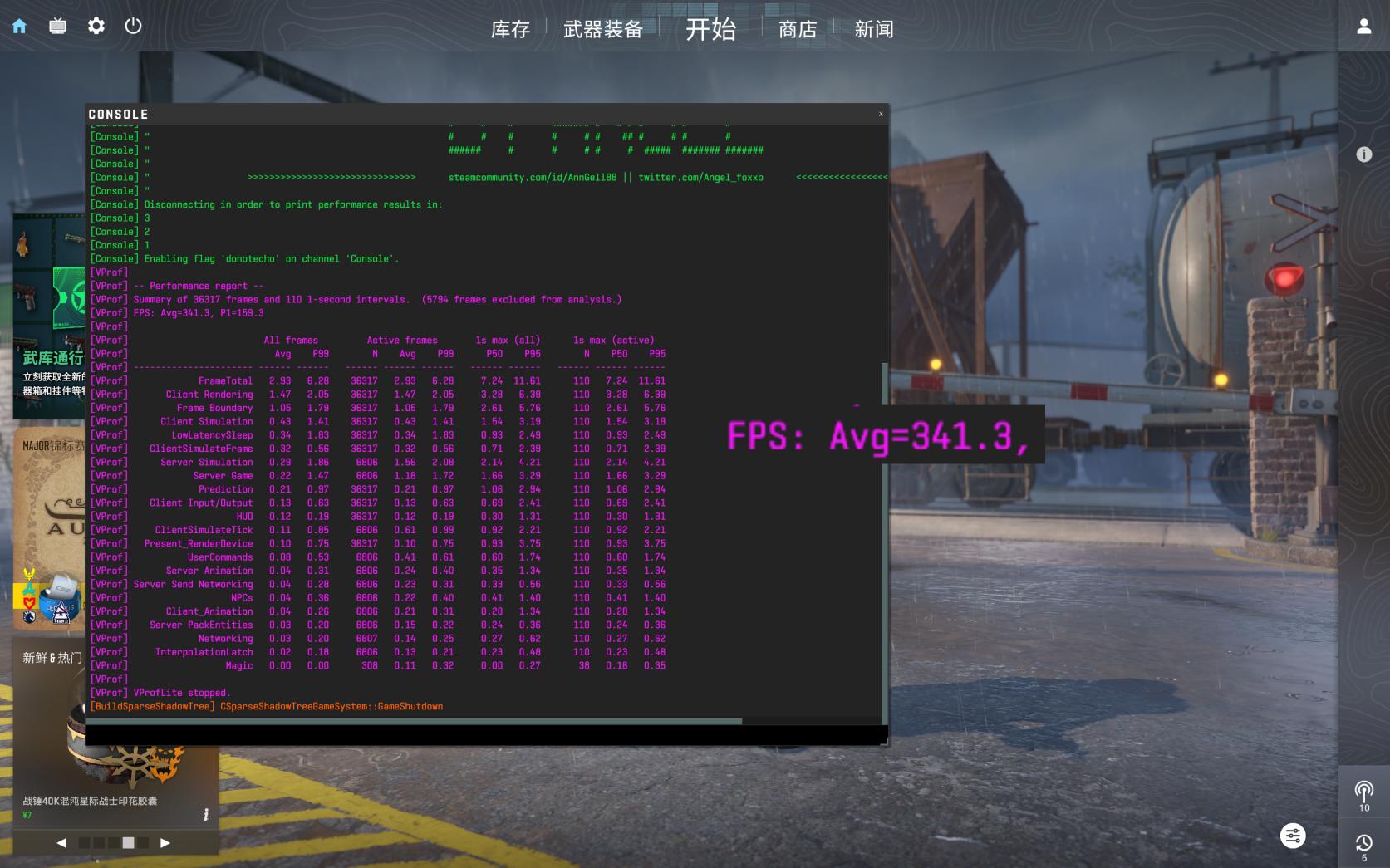
Task: Click the UserCommands row label
Action: pyautogui.click(x=220, y=557)
